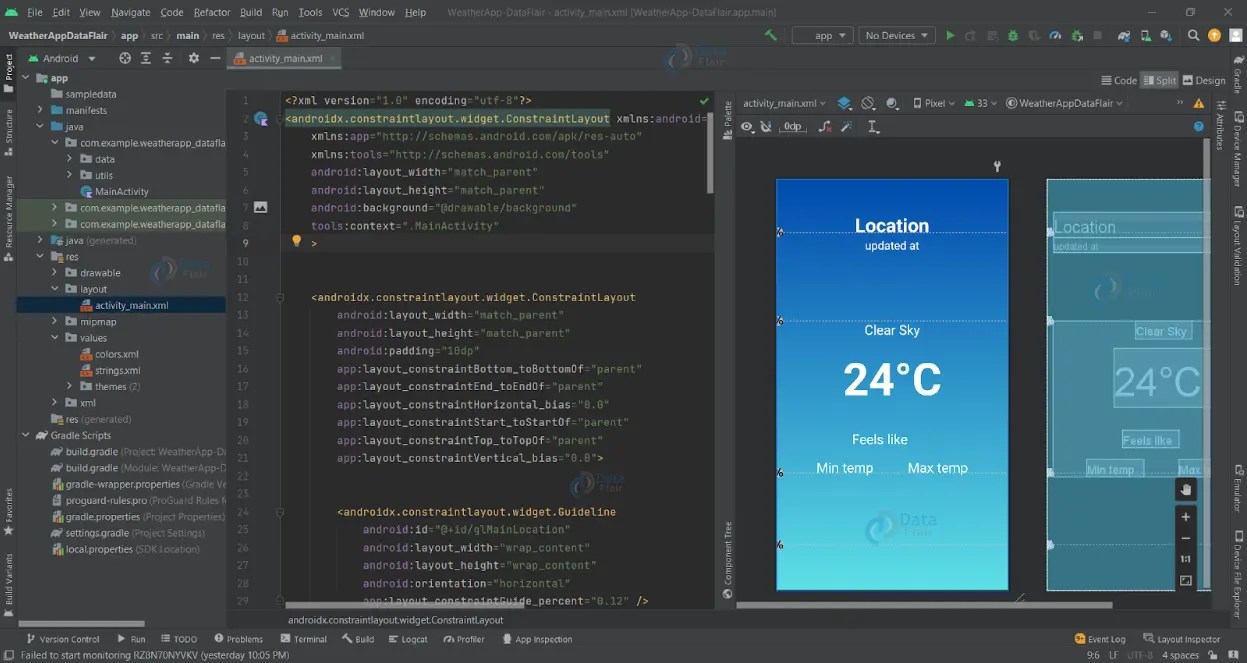Open the Sync Project with Gradle Files icon
This screenshot has height=663, width=1247.
coord(1123,35)
